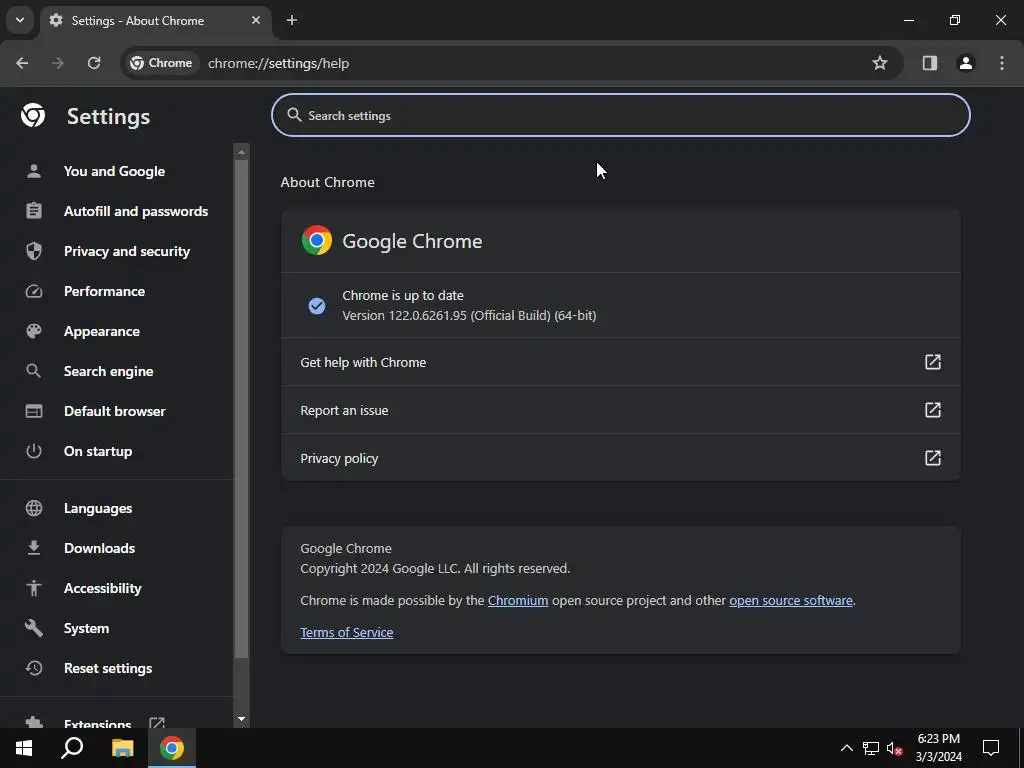Select the On startup power icon

(x=33, y=451)
